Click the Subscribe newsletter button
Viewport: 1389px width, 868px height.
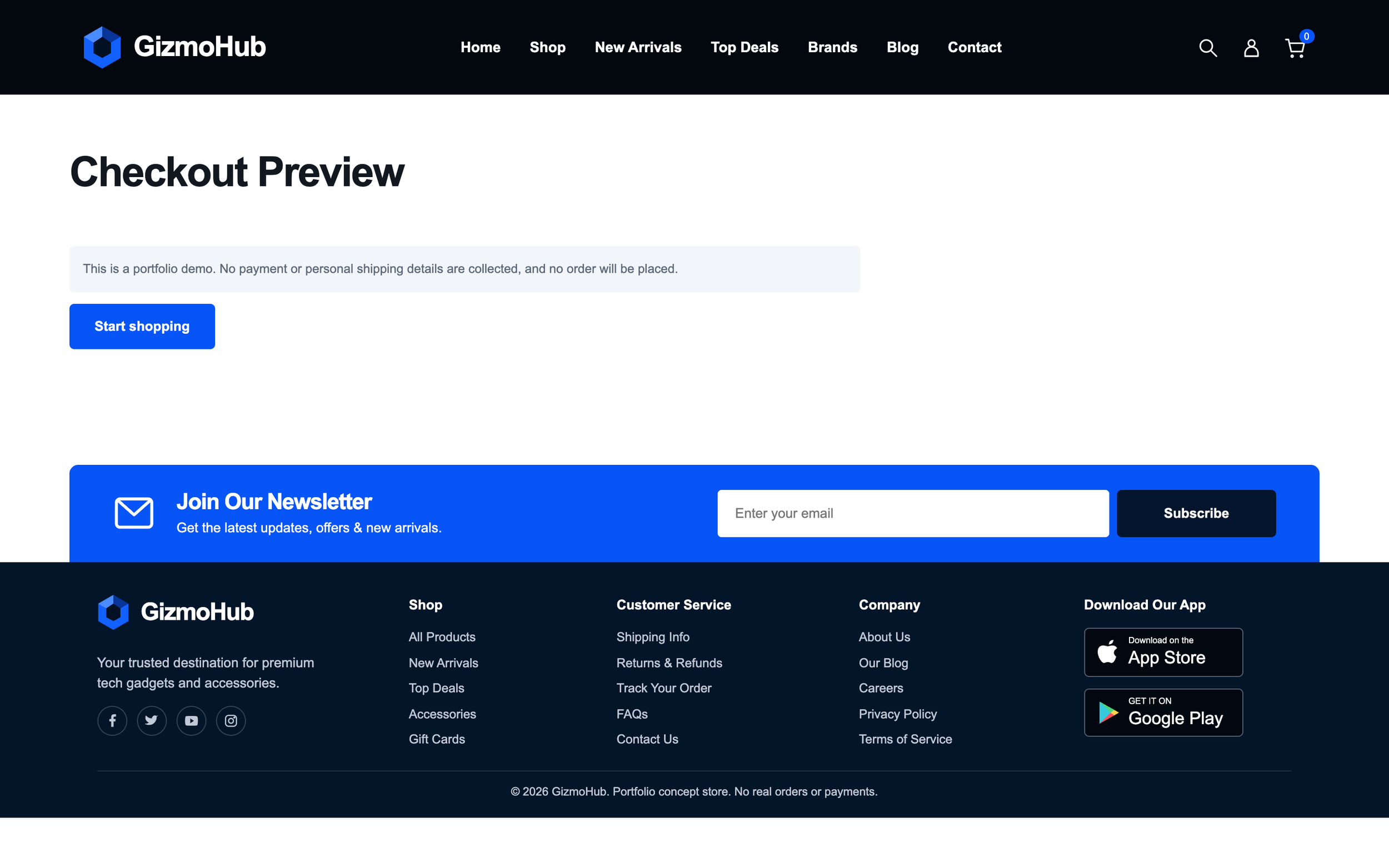(1196, 513)
